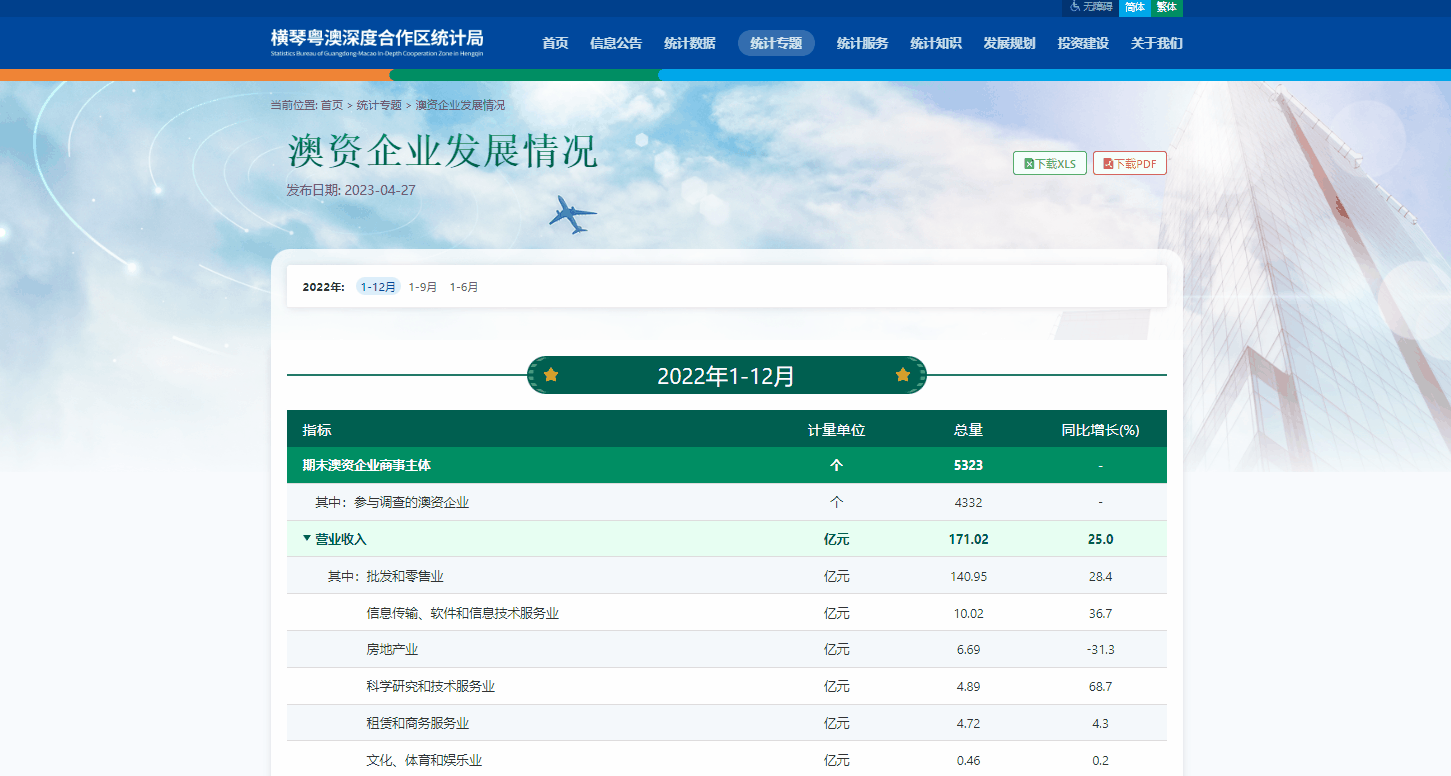Click the 期末澳资企业商事主体 table row

pyautogui.click(x=367, y=465)
